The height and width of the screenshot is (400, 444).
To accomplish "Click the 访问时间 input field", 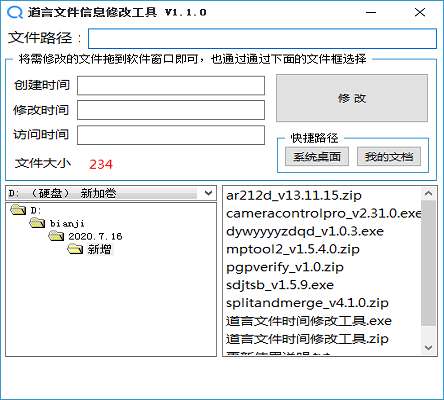I will click(171, 135).
